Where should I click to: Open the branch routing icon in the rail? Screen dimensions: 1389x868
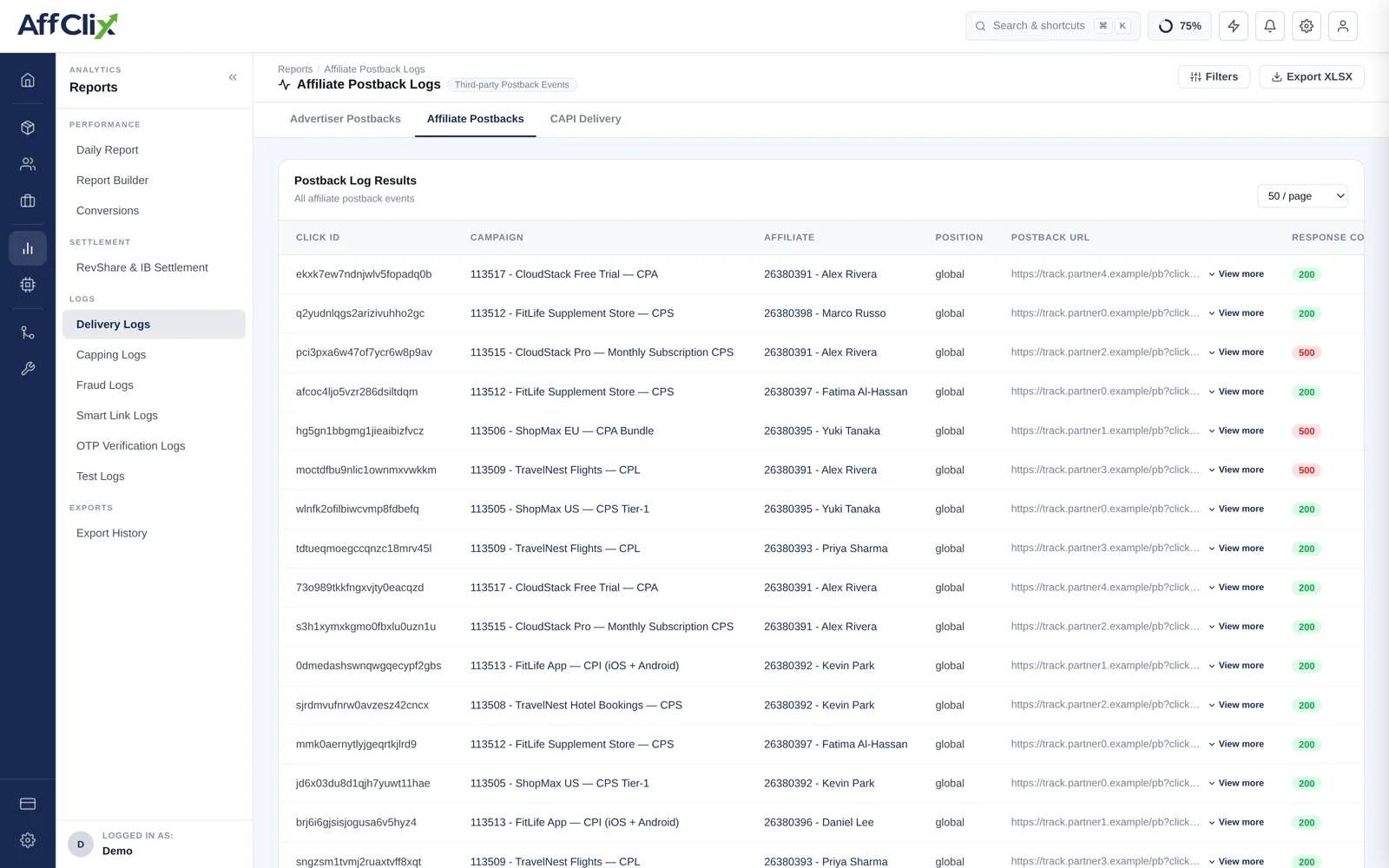coord(28,332)
